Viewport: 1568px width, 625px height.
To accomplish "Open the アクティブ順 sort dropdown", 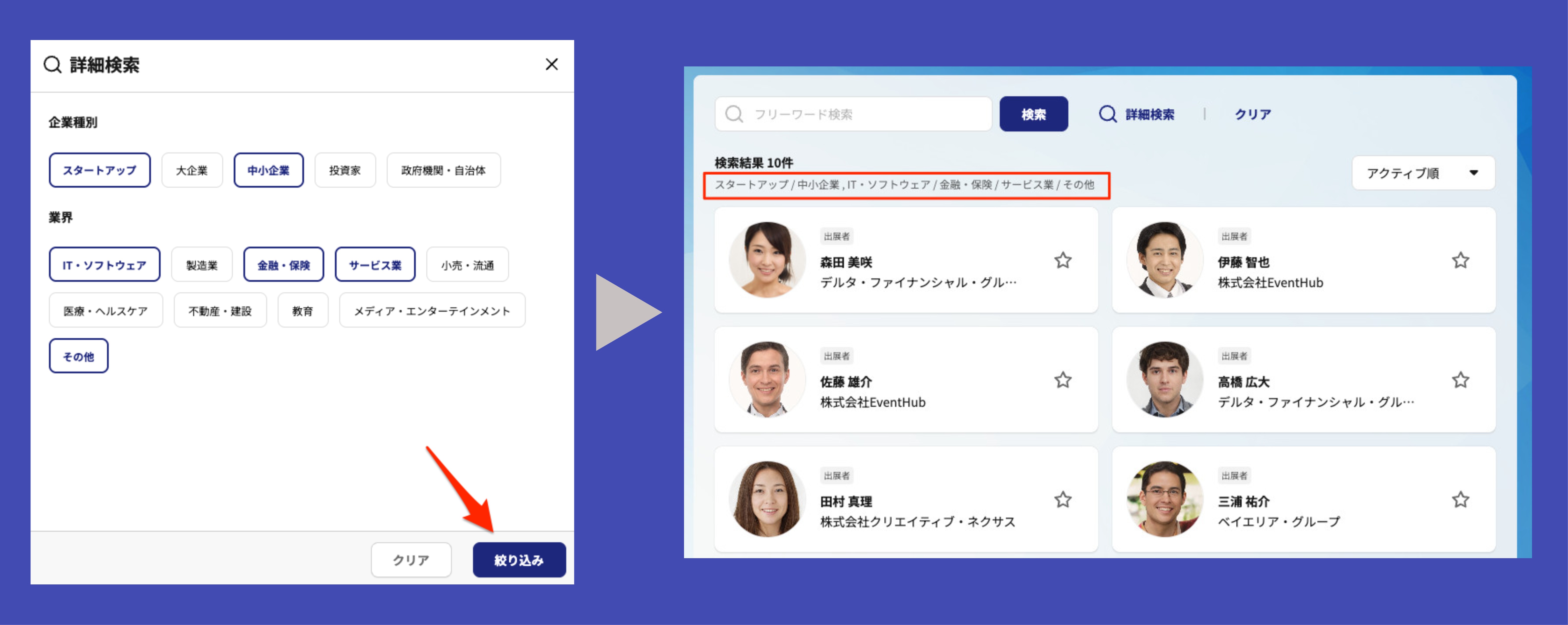I will [1423, 173].
